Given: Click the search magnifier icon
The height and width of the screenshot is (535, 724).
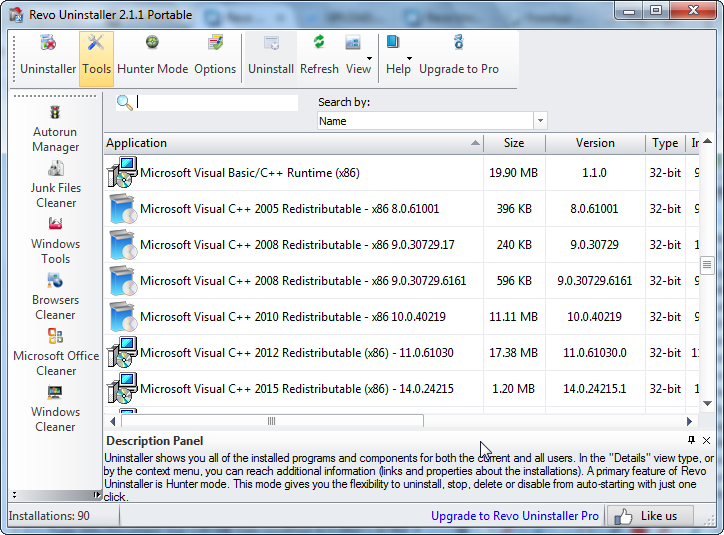Looking at the screenshot, I should (124, 102).
